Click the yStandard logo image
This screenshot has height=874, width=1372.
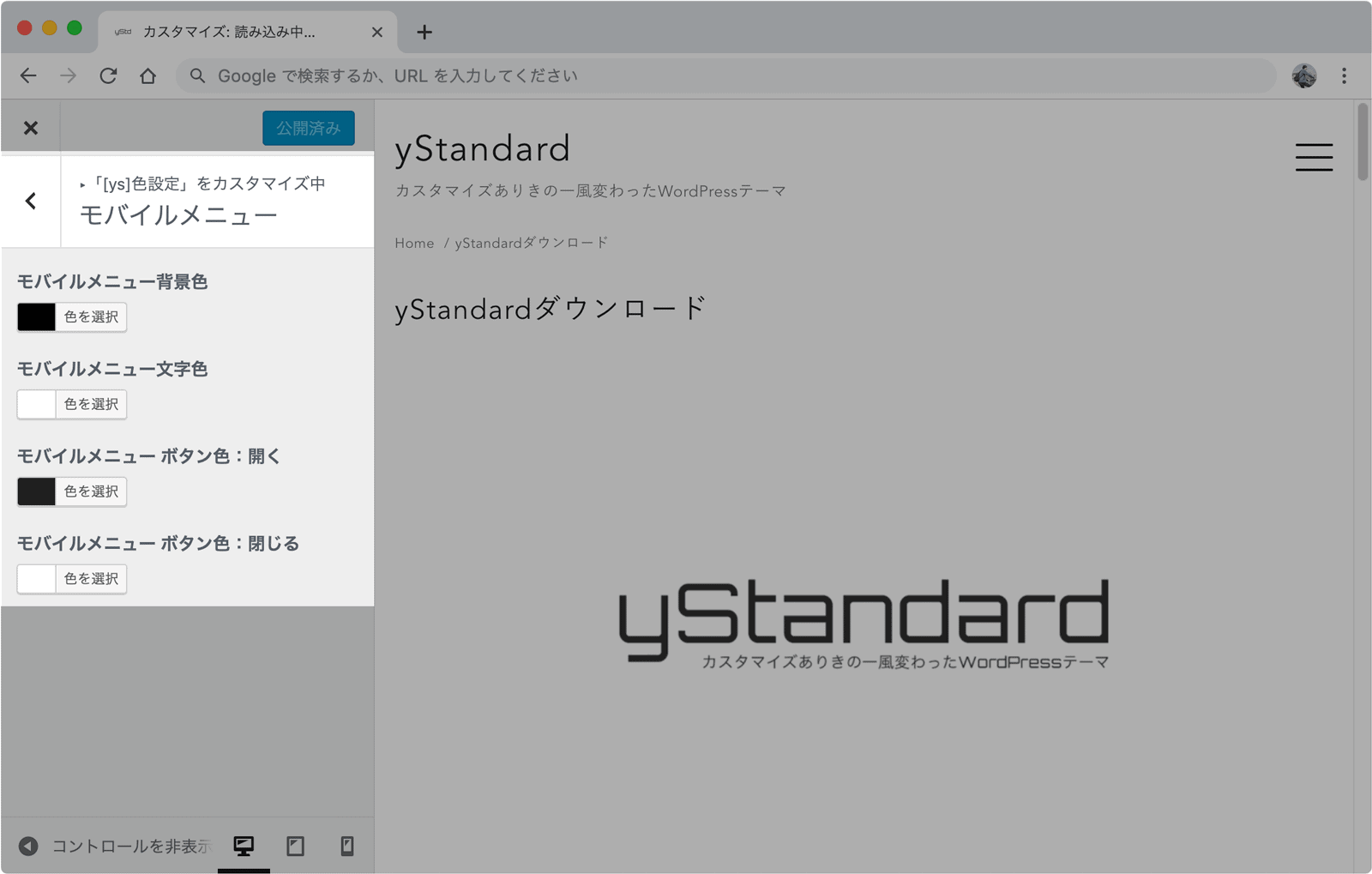click(x=864, y=624)
